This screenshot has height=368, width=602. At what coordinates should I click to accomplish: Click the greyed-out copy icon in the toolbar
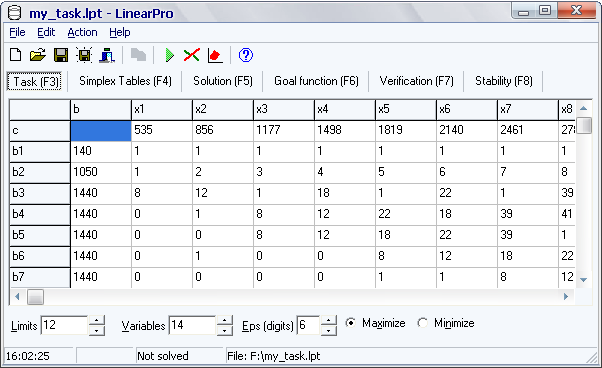(x=138, y=55)
